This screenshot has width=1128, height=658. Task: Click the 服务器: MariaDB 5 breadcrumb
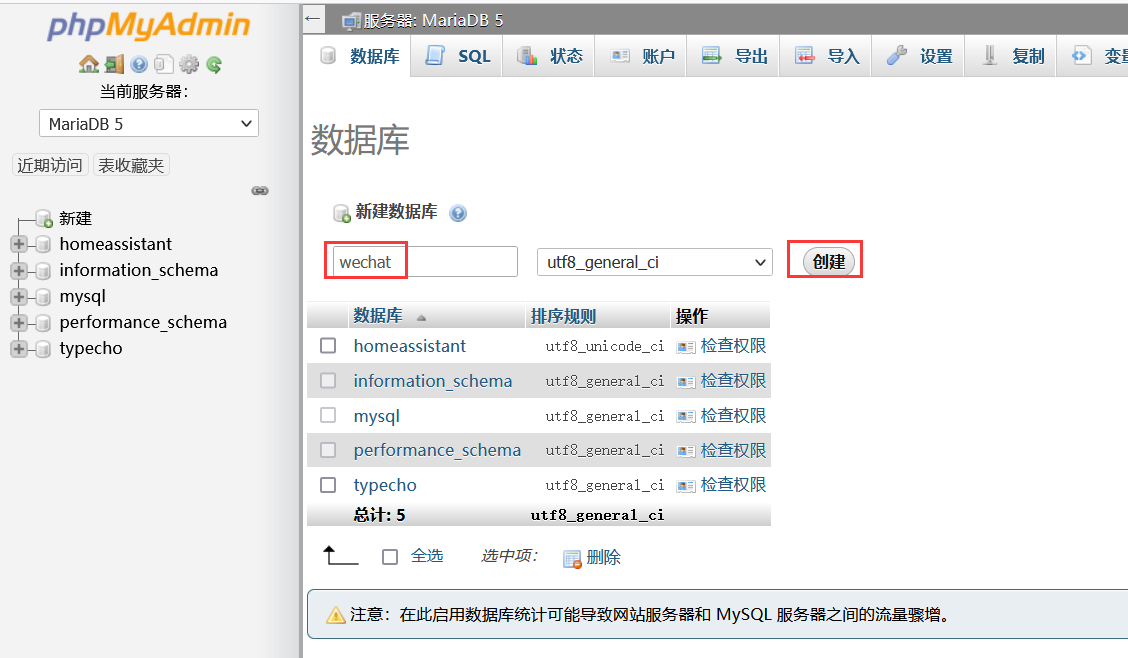pos(433,20)
